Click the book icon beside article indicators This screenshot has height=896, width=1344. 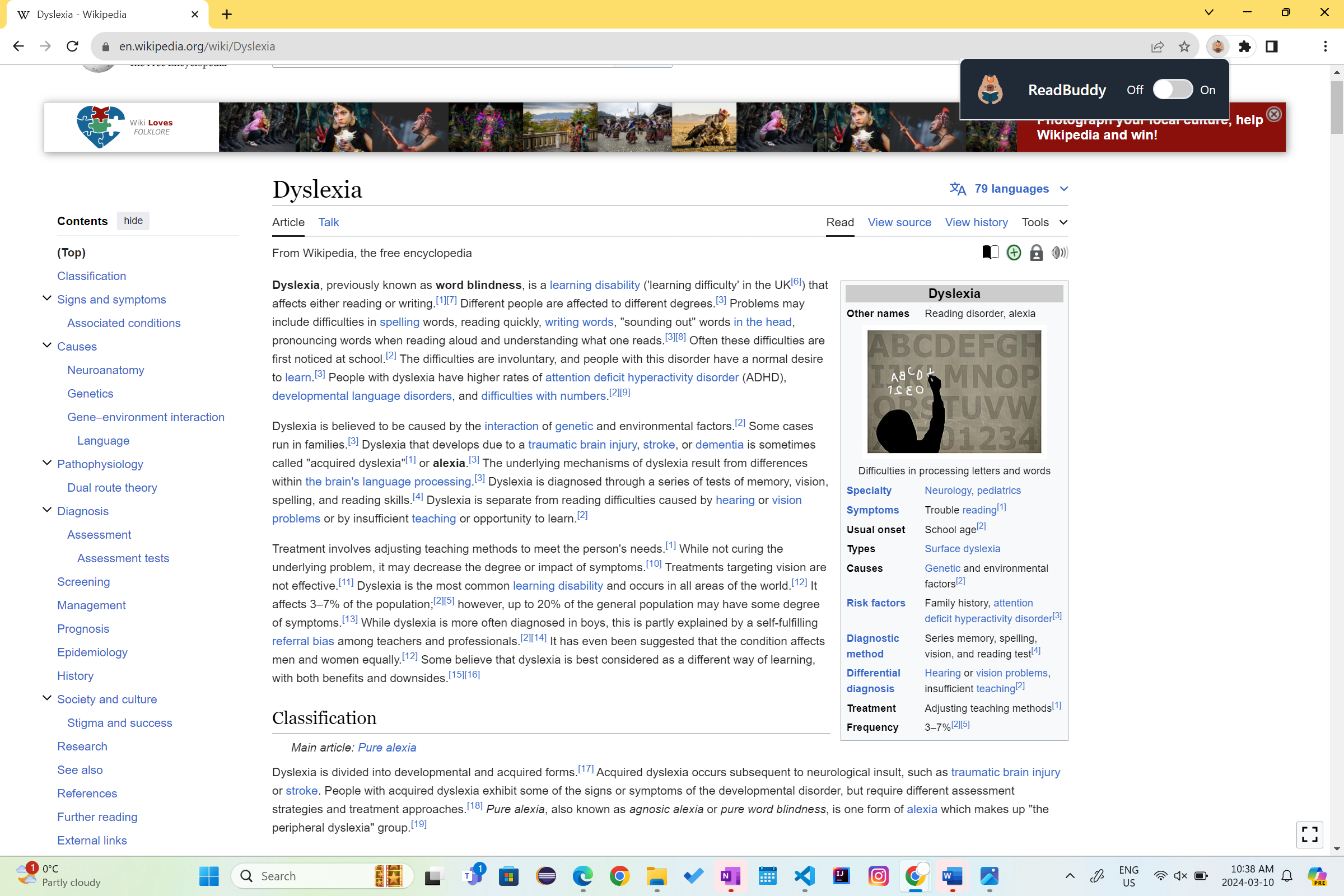point(990,252)
